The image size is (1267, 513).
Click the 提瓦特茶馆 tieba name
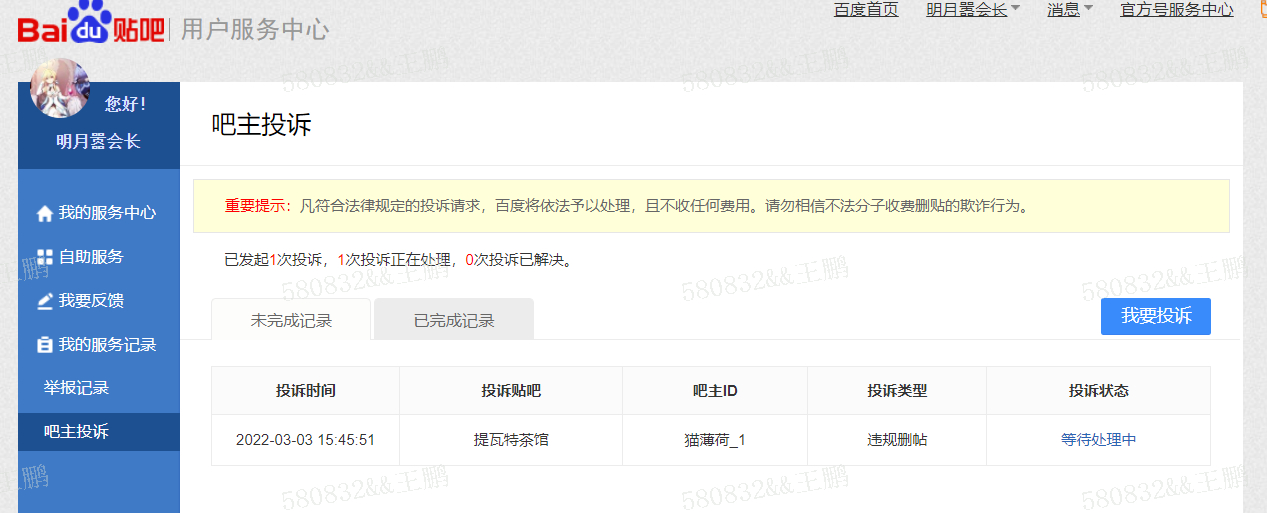pos(510,440)
